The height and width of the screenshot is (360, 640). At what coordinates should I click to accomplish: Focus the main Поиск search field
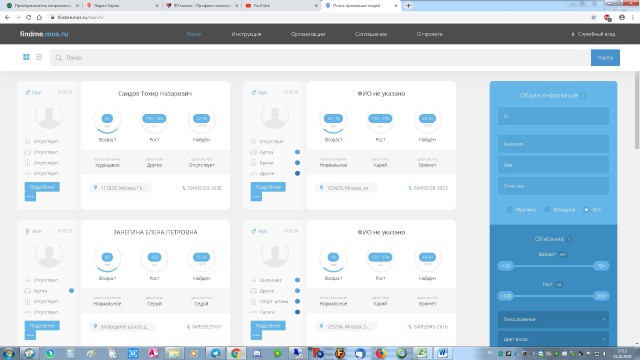pyautogui.click(x=320, y=58)
